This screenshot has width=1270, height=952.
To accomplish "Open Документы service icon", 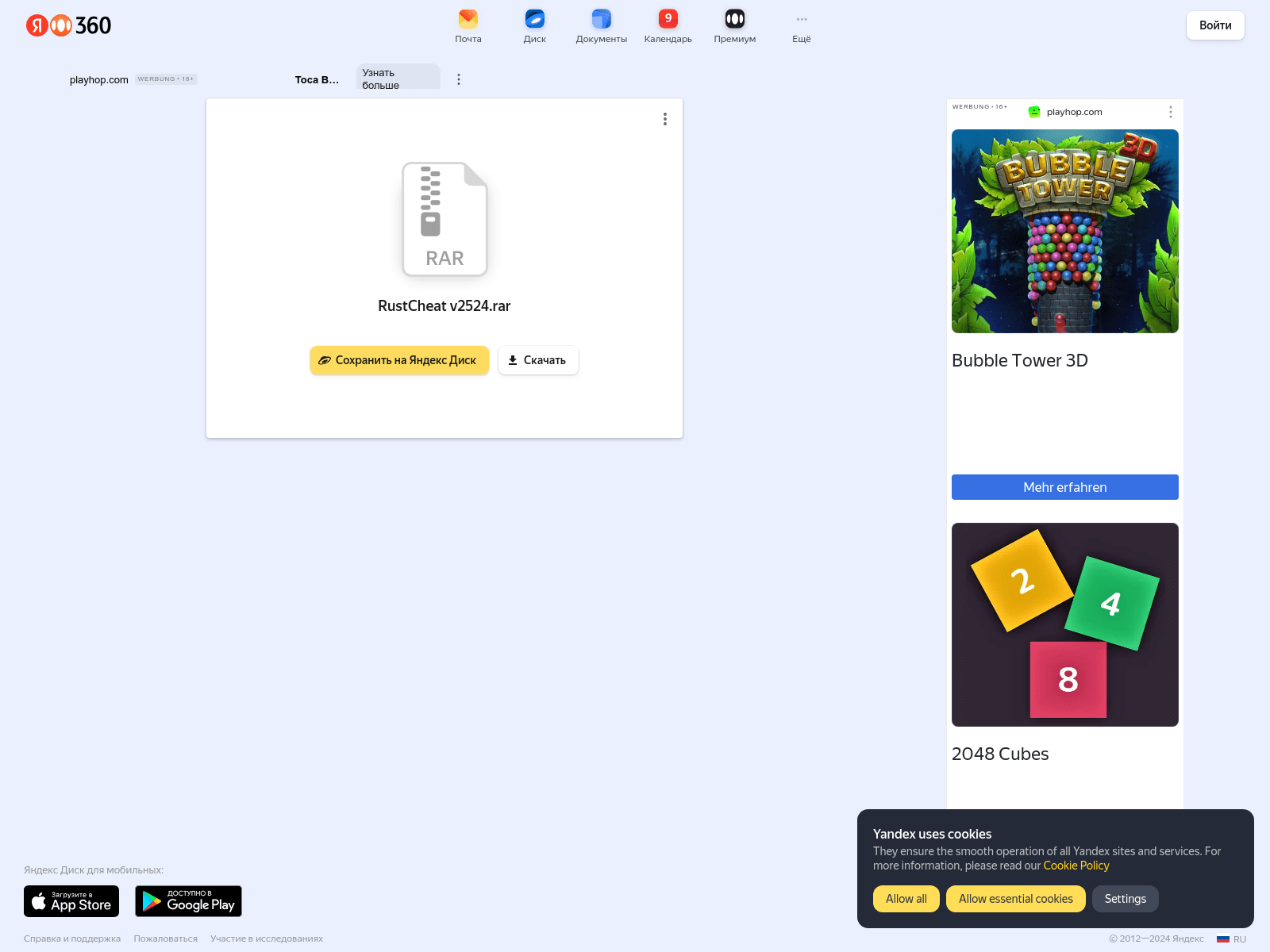I will pyautogui.click(x=602, y=26).
